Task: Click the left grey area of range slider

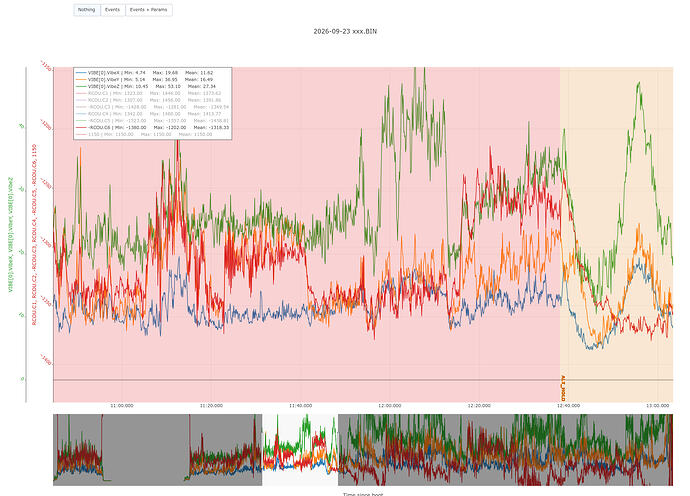Action: [158, 450]
